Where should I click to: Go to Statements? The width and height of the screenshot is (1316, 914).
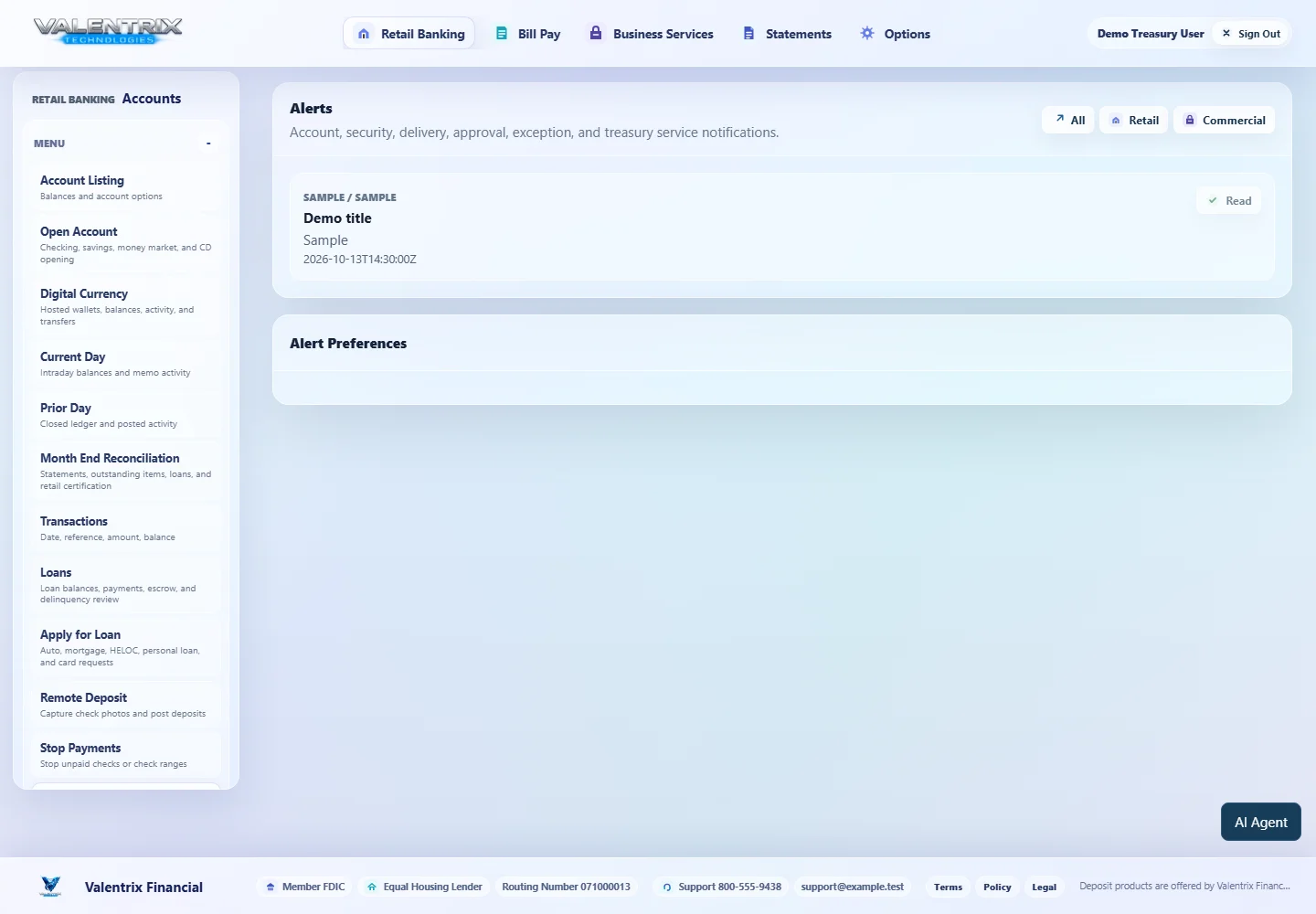(x=787, y=34)
